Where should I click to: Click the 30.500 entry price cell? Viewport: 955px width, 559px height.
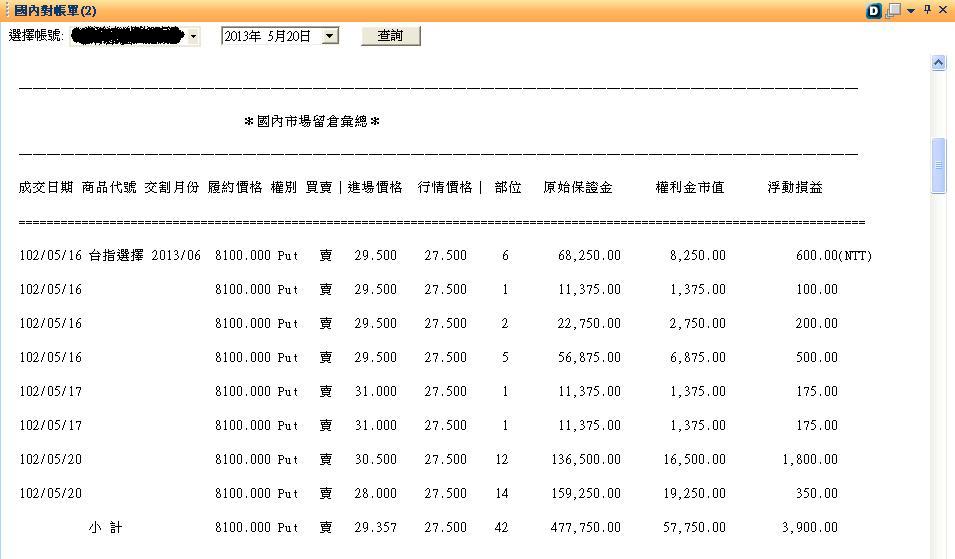376,460
